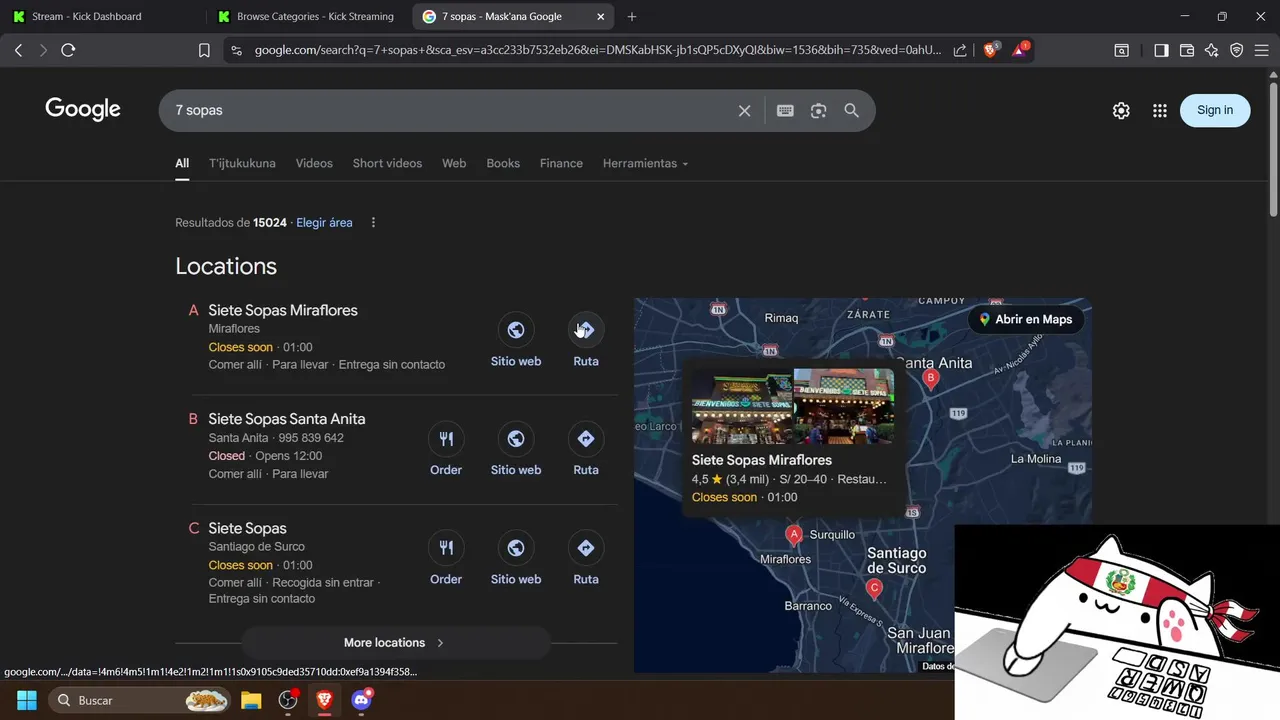The height and width of the screenshot is (720, 1280).
Task: Click map pin A near Surquillo
Action: click(x=795, y=535)
